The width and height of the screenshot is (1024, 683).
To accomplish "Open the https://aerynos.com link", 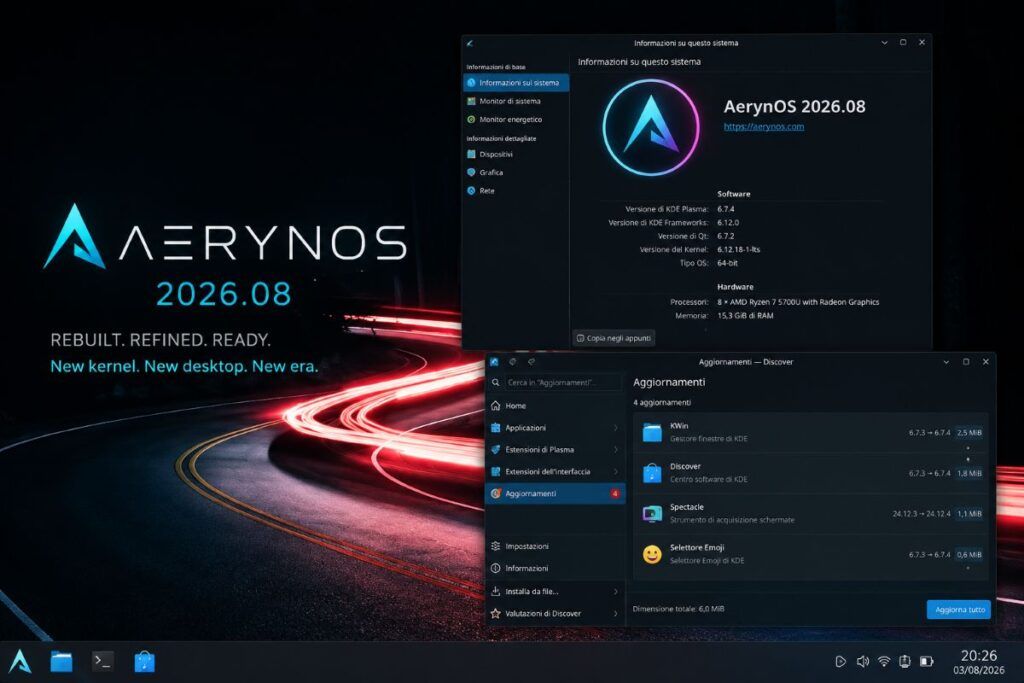I will [763, 127].
